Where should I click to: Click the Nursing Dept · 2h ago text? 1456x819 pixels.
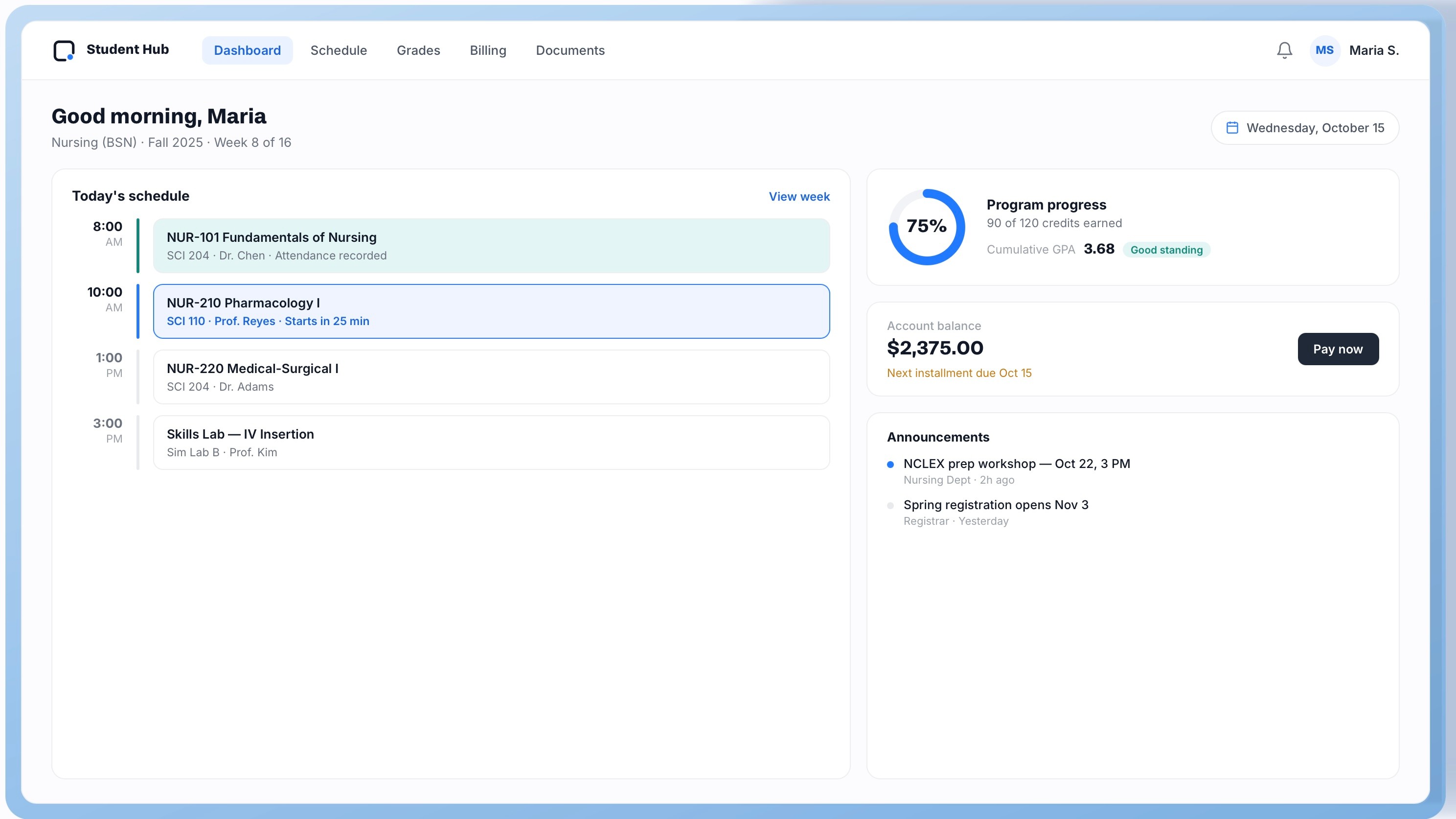[x=958, y=480]
